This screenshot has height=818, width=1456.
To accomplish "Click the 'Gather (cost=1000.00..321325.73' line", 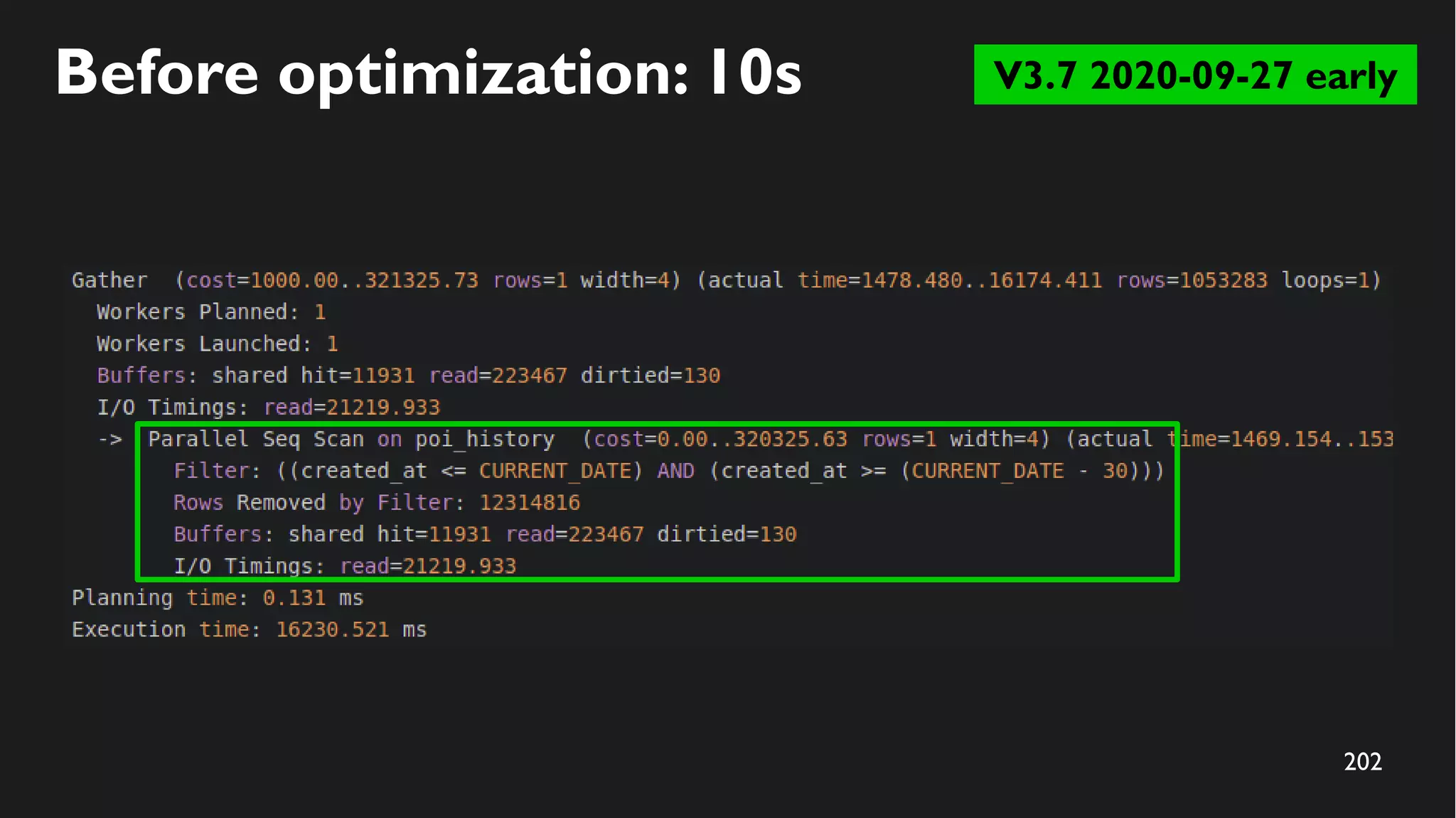I will pyautogui.click(x=726, y=280).
